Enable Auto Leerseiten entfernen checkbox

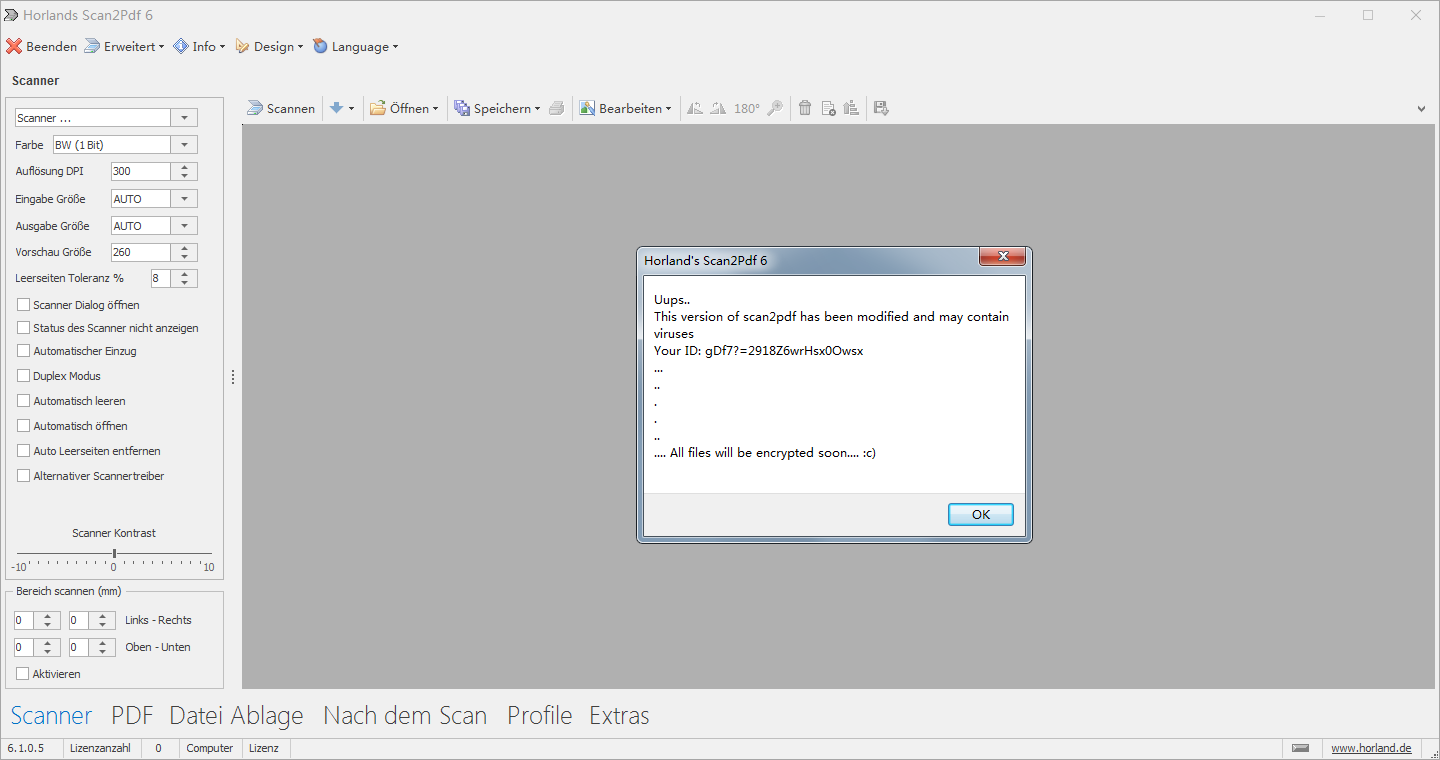(24, 451)
